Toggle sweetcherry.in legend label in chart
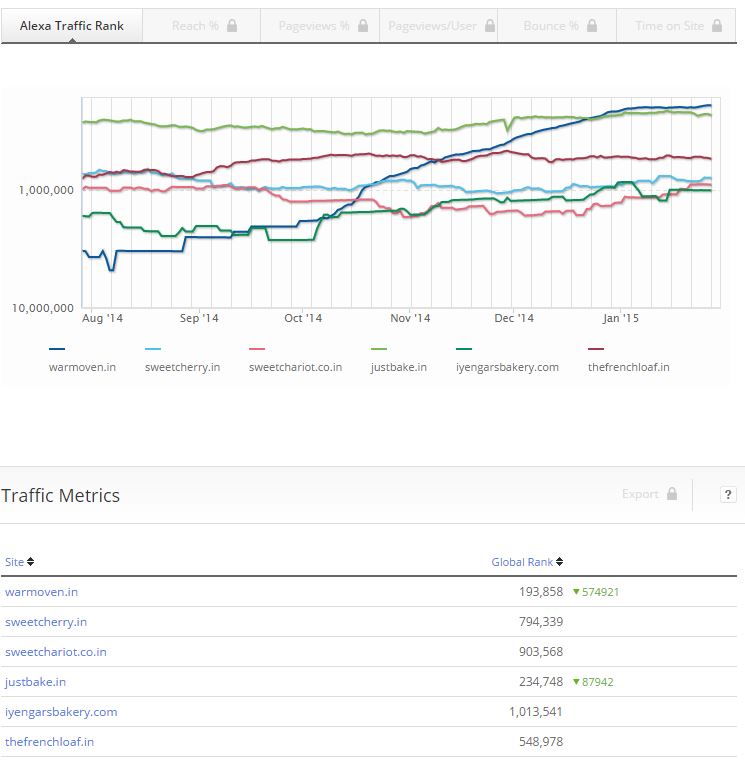Image resolution: width=745 pixels, height=779 pixels. click(x=182, y=367)
